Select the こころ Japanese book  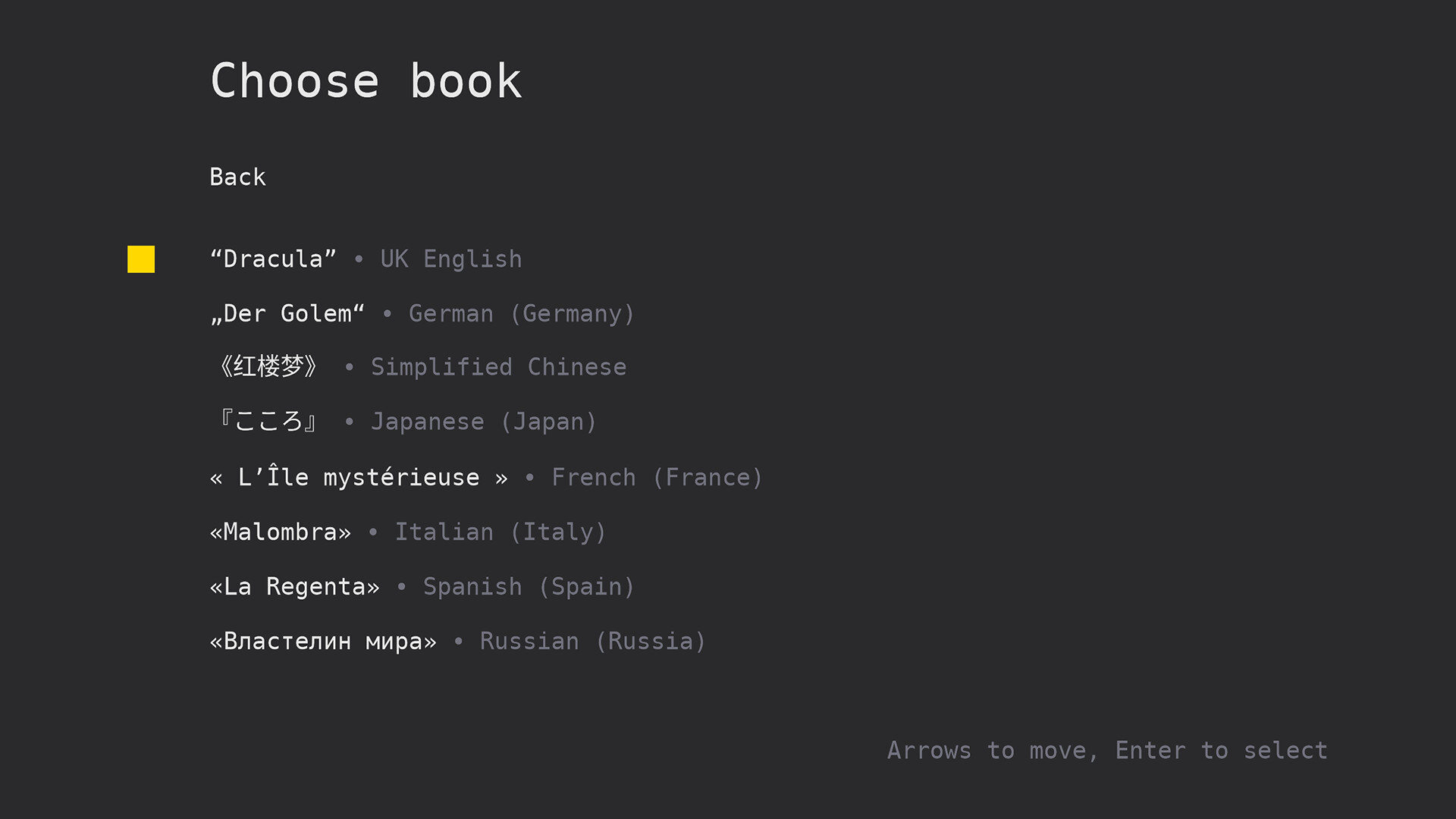click(x=268, y=422)
